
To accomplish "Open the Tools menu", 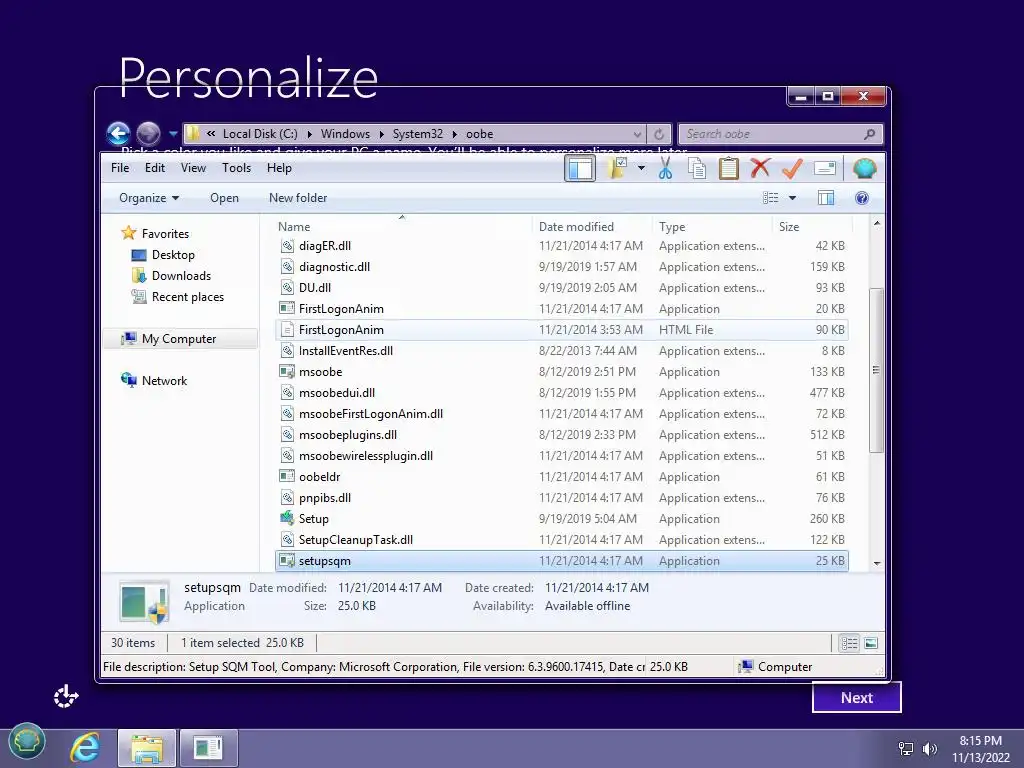I will click(x=236, y=168).
